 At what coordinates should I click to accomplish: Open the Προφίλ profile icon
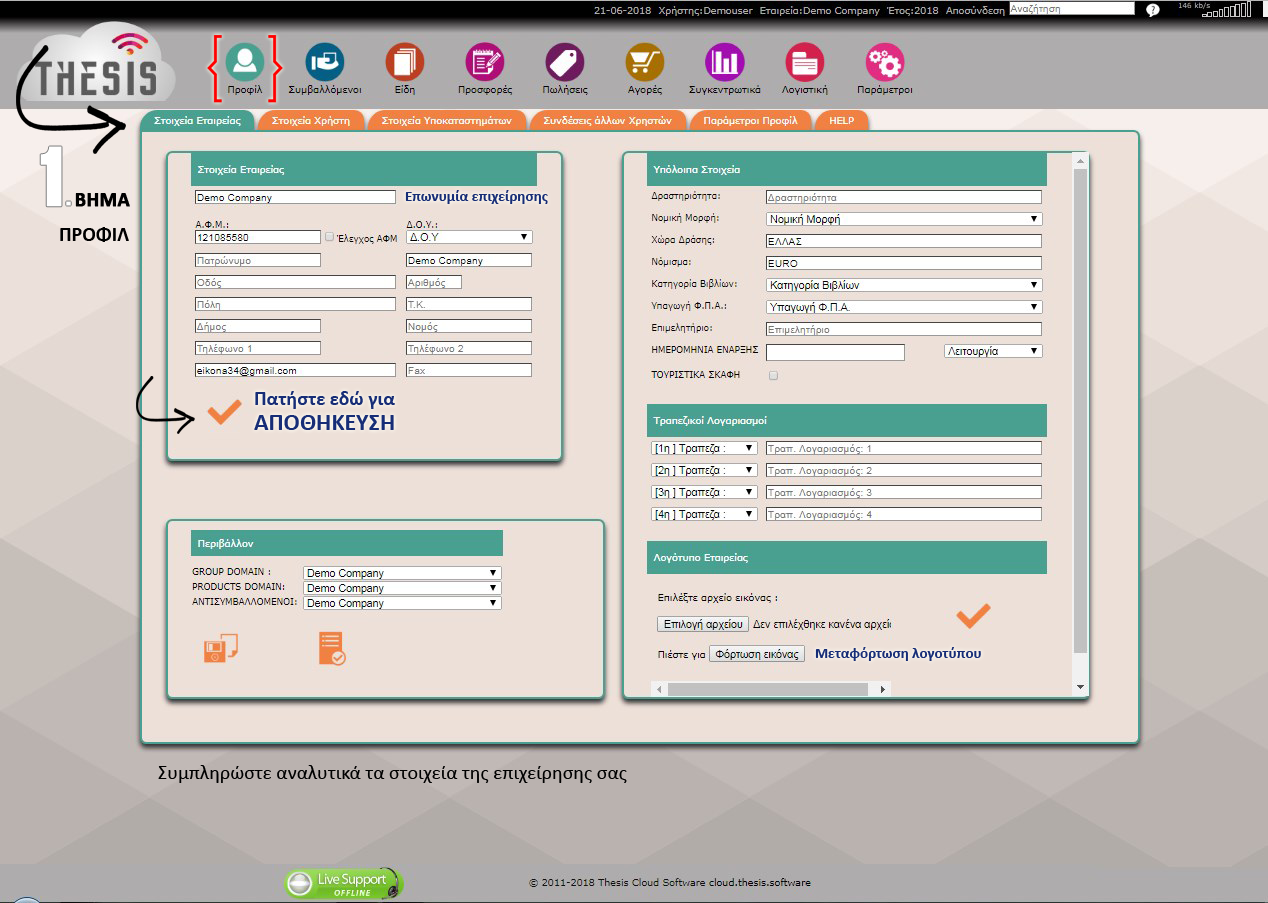[x=244, y=63]
